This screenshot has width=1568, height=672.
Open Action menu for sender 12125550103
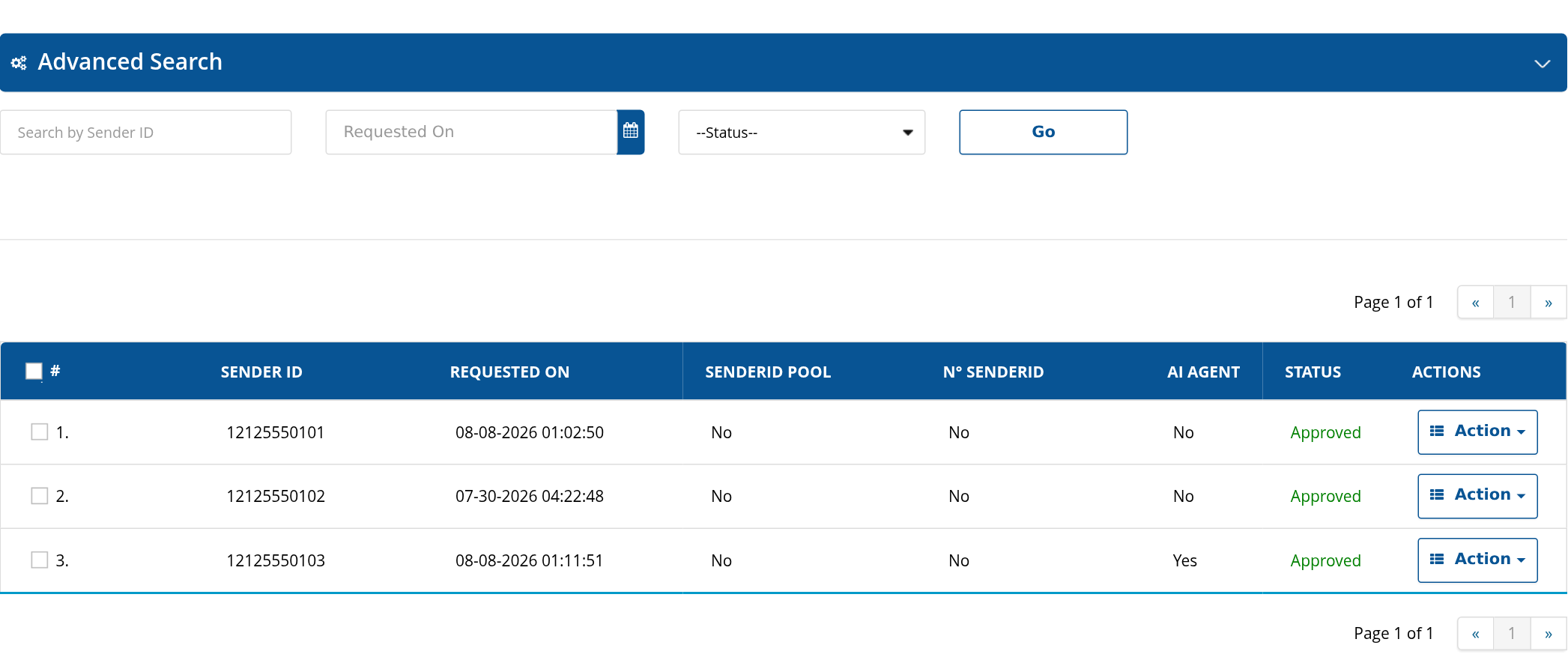coord(1477,560)
